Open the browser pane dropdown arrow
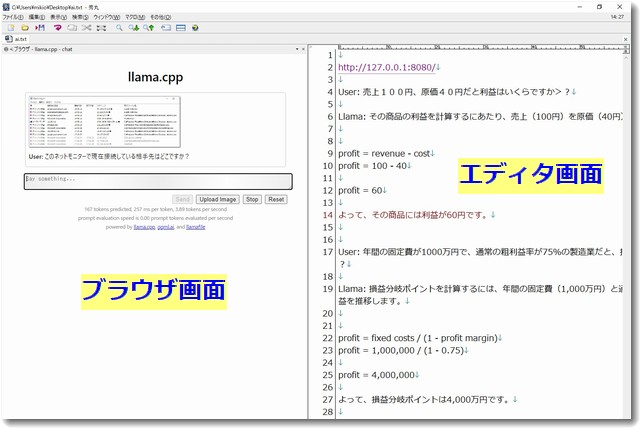This screenshot has width=640, height=428. click(297, 49)
